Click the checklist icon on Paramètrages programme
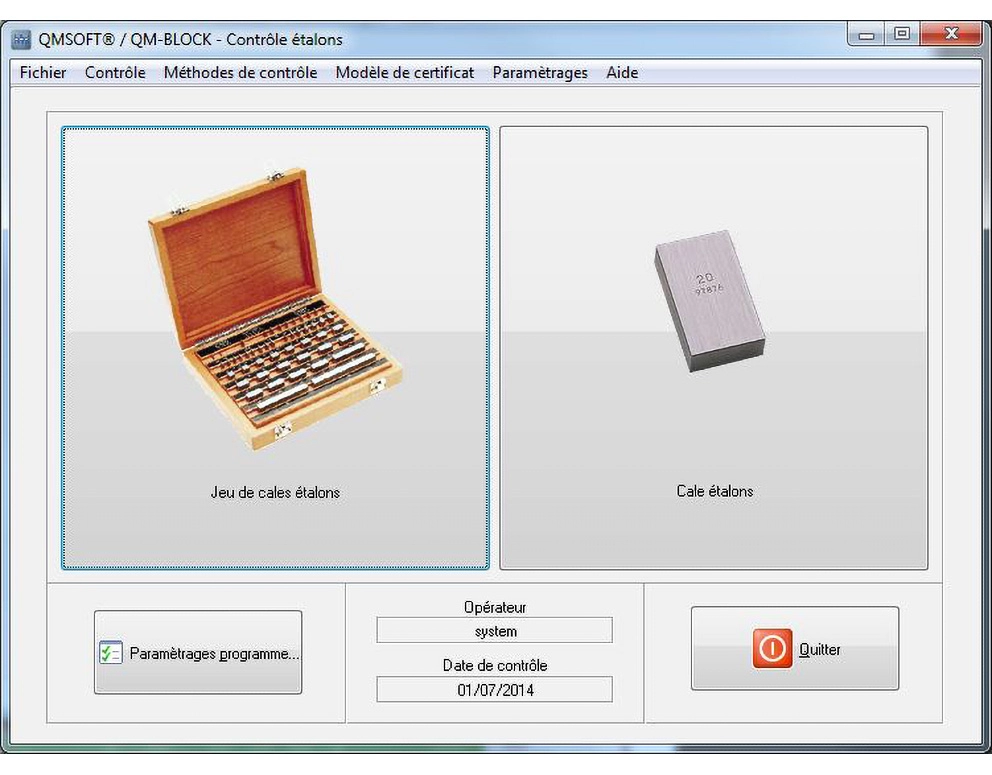Image resolution: width=992 pixels, height=775 pixels. coord(111,653)
